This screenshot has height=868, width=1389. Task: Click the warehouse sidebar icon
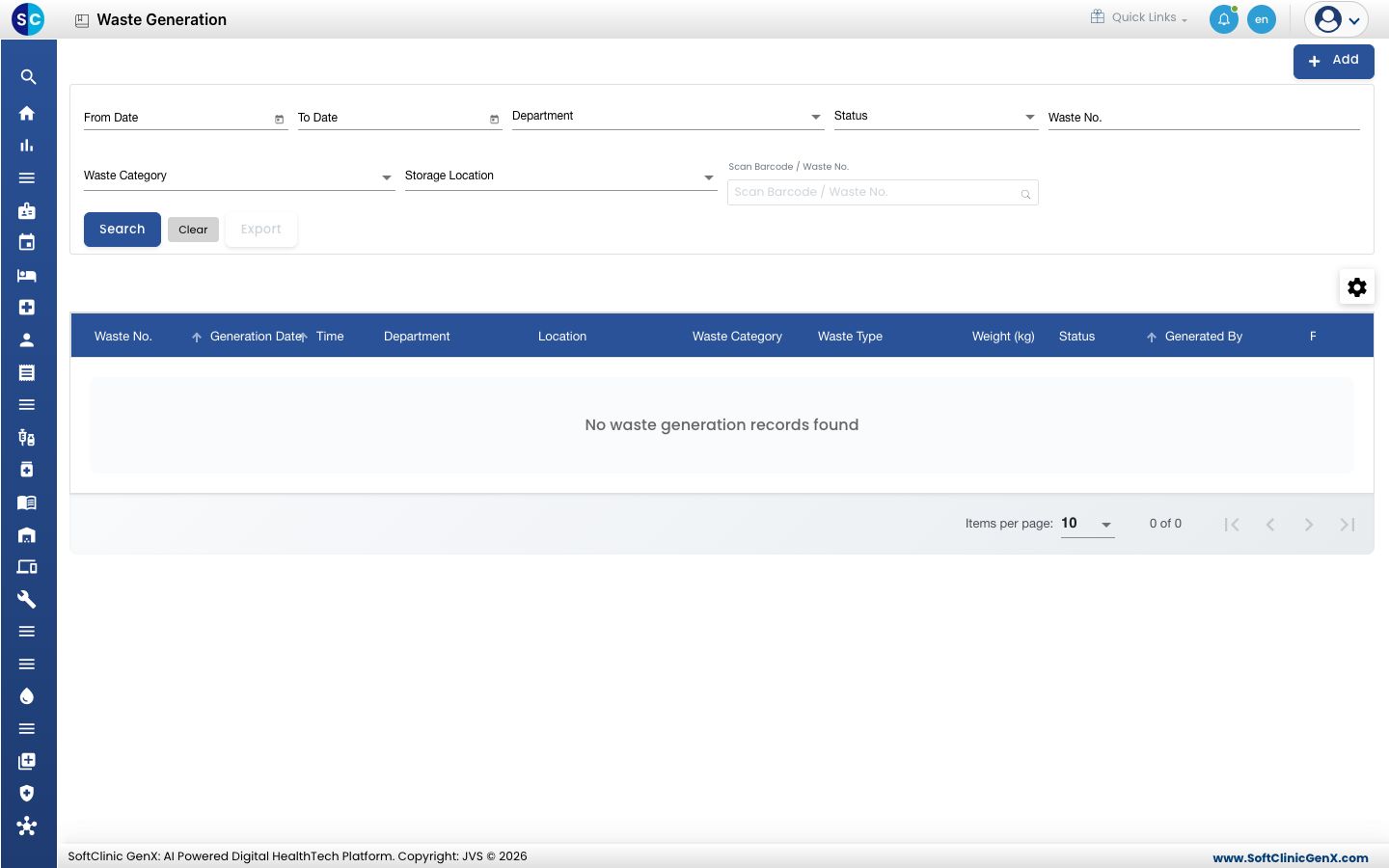coord(27,534)
